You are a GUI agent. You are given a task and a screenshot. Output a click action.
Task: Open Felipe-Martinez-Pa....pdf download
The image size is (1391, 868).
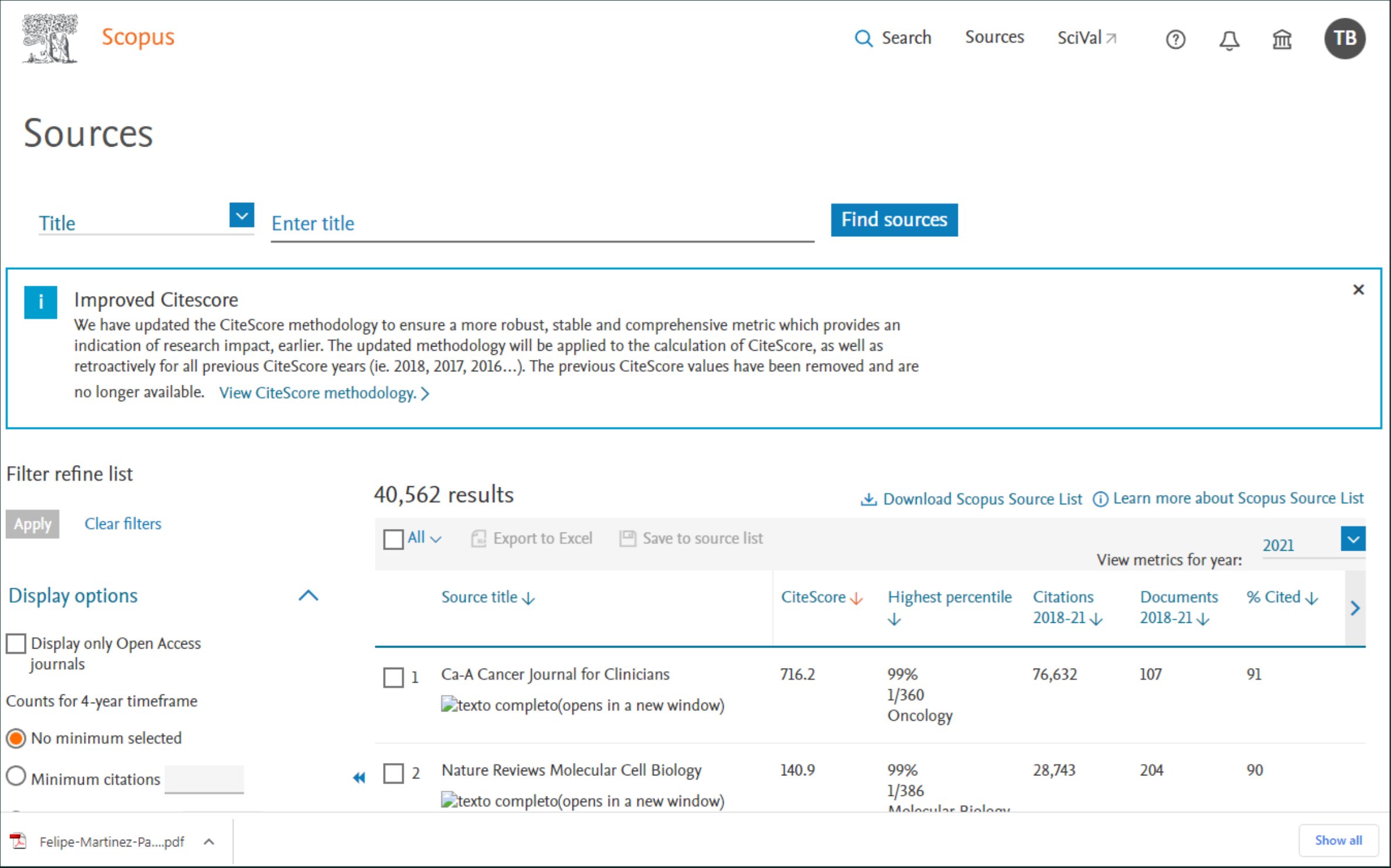[x=111, y=842]
